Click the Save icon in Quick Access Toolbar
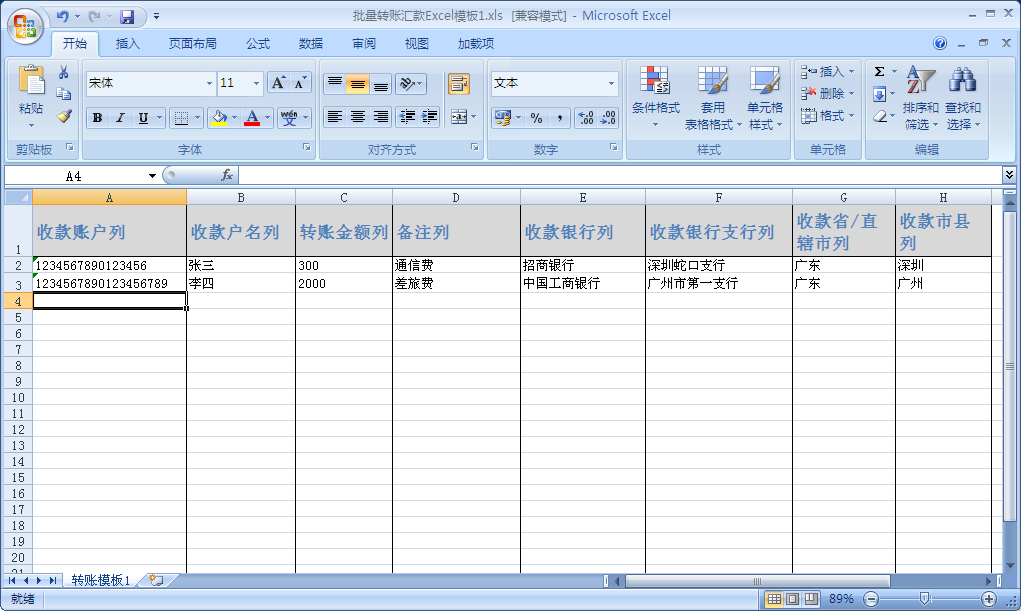This screenshot has height=611, width=1021. click(x=127, y=17)
